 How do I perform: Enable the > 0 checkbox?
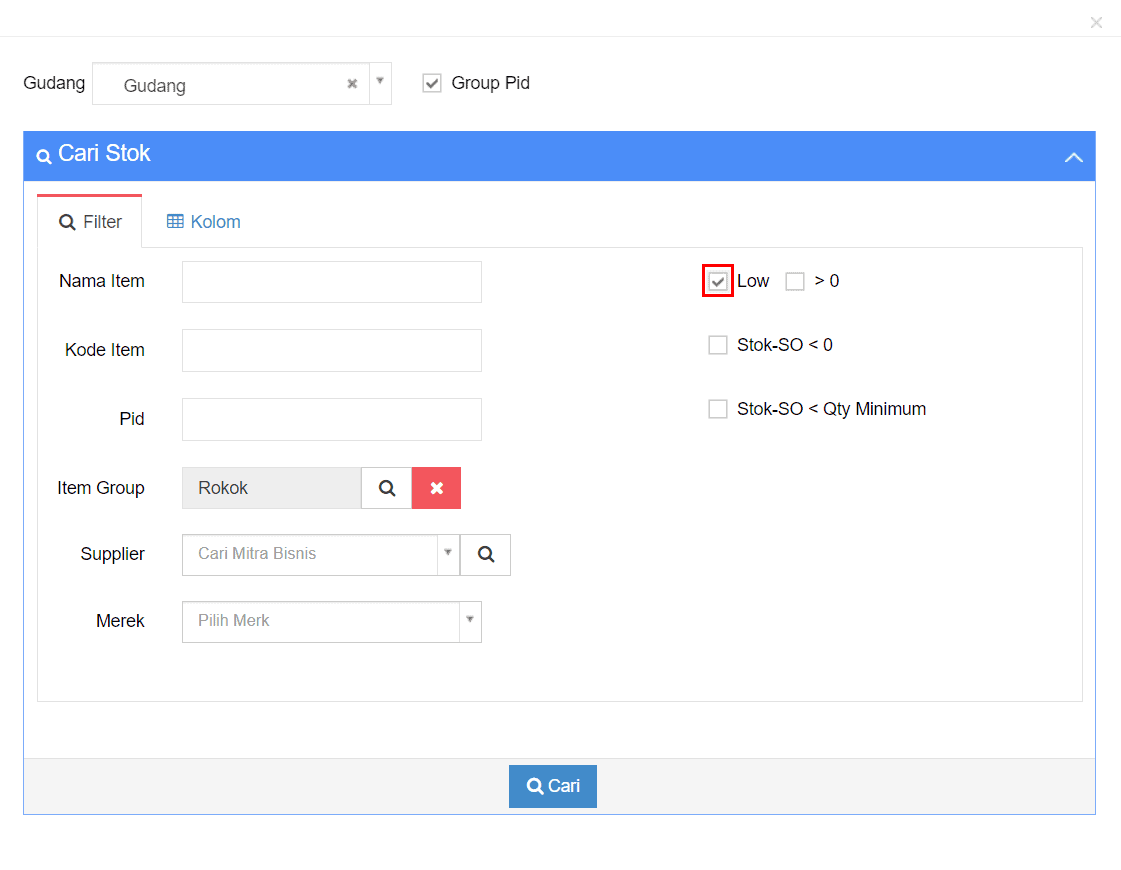(795, 282)
